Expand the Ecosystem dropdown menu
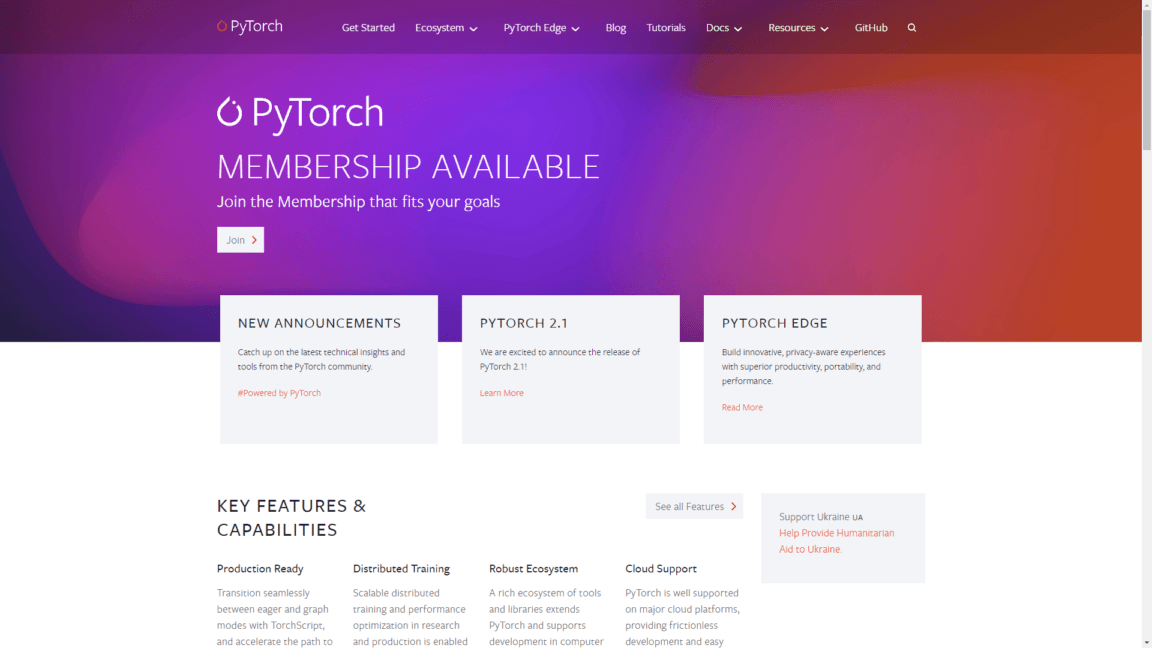Image resolution: width=1152 pixels, height=648 pixels. 446,28
